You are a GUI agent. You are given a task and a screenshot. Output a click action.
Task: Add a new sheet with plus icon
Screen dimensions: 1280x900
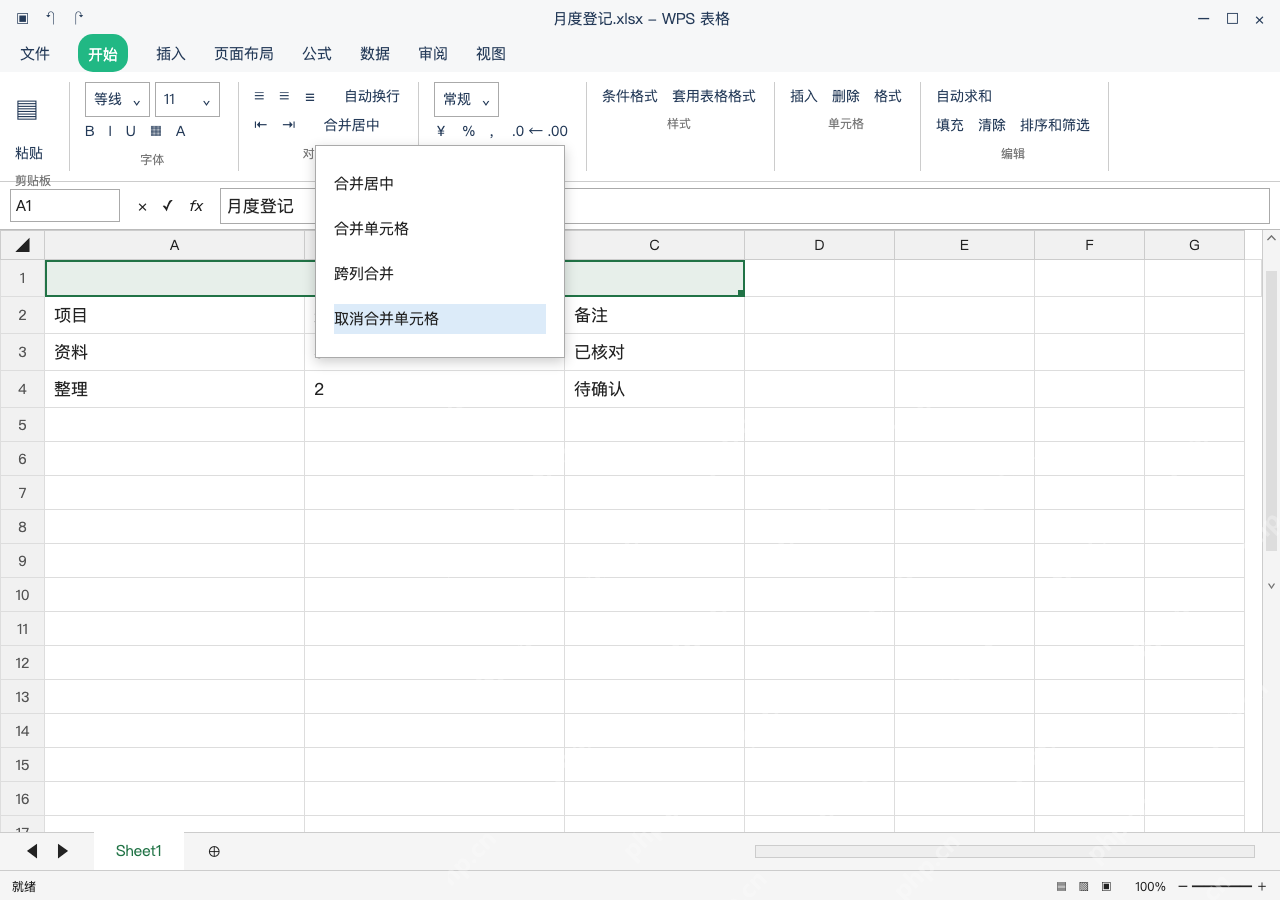click(x=214, y=851)
